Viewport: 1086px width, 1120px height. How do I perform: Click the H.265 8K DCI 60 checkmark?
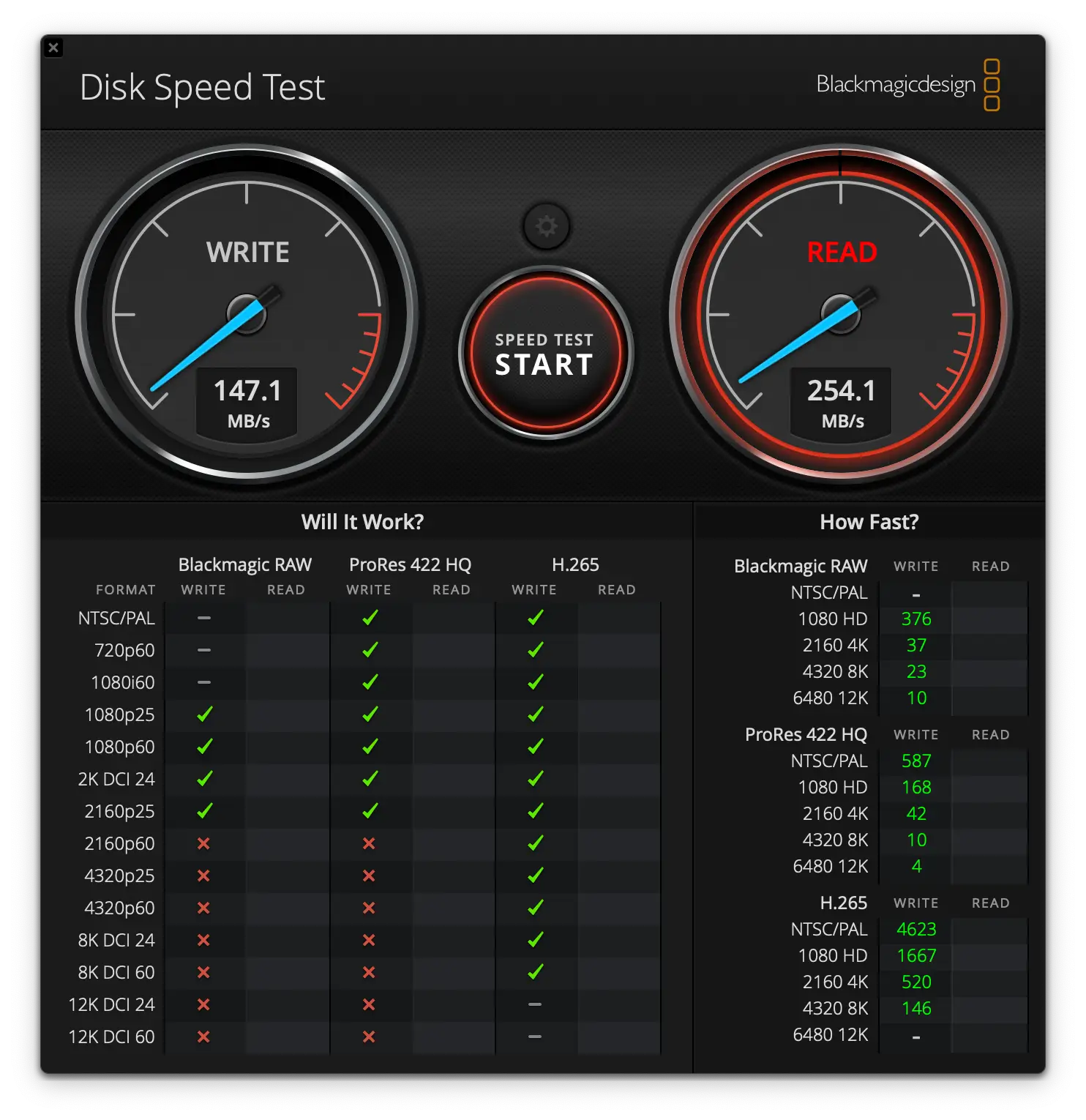[535, 972]
